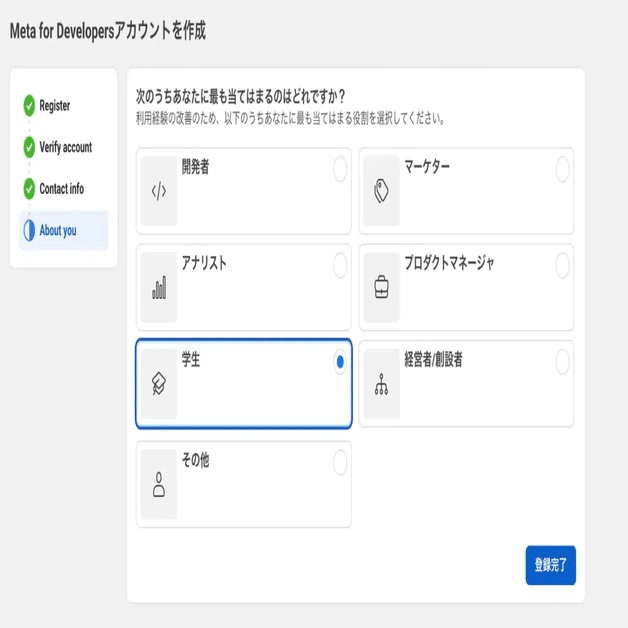Click the analyst bar chart icon
This screenshot has width=628, height=628.
point(159,288)
